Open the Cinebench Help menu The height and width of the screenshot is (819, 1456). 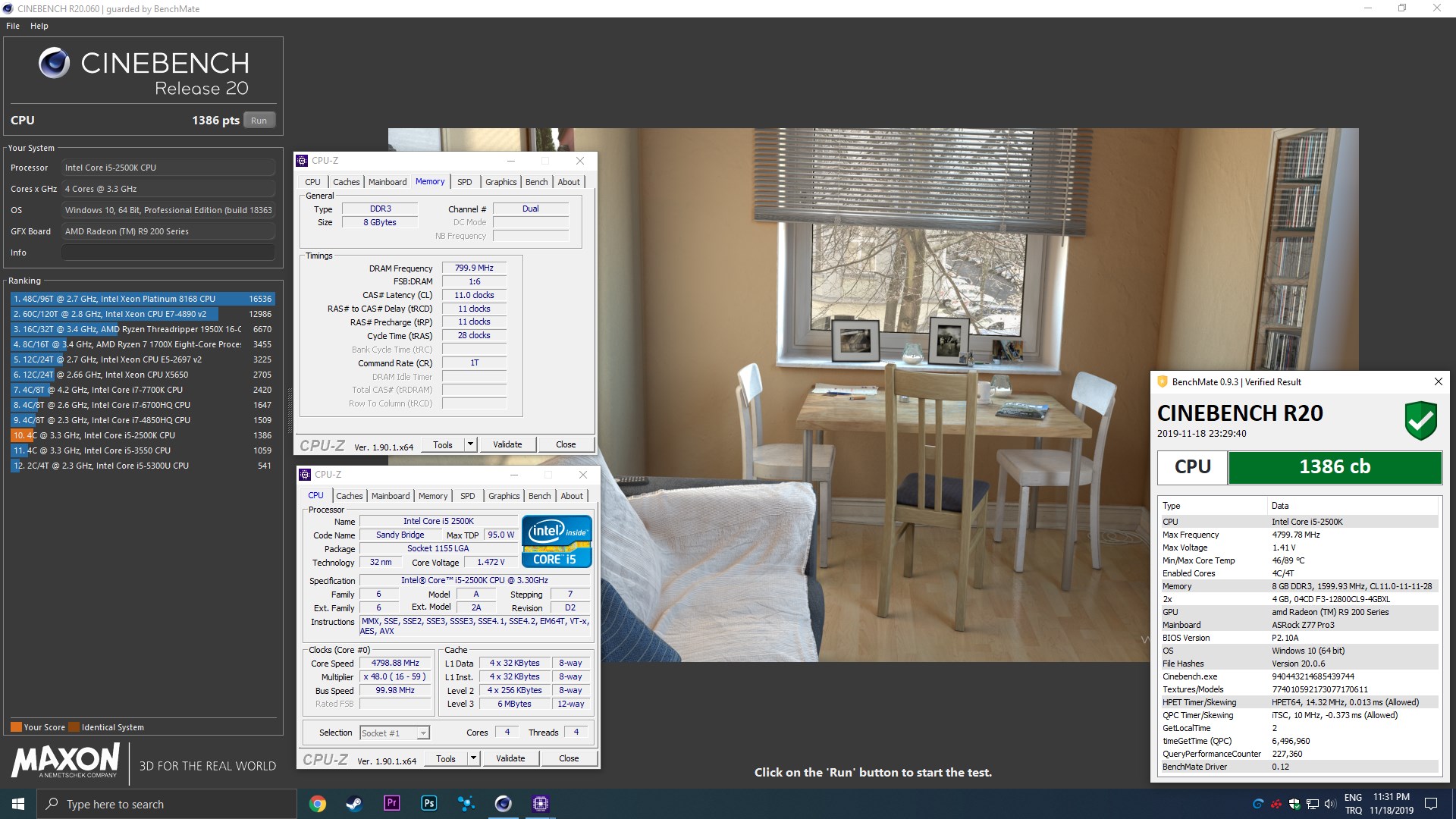[x=39, y=26]
